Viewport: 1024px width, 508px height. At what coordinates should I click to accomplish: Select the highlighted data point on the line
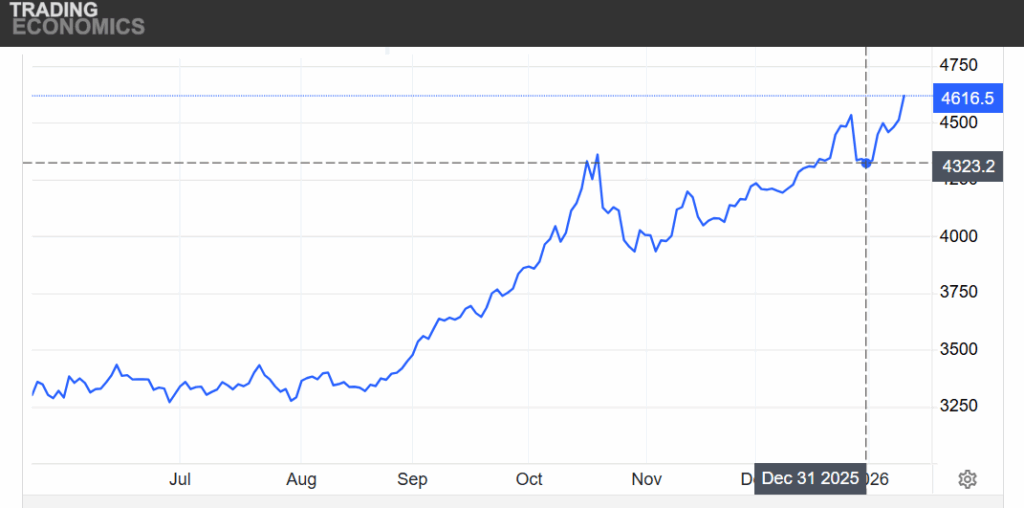point(866,163)
